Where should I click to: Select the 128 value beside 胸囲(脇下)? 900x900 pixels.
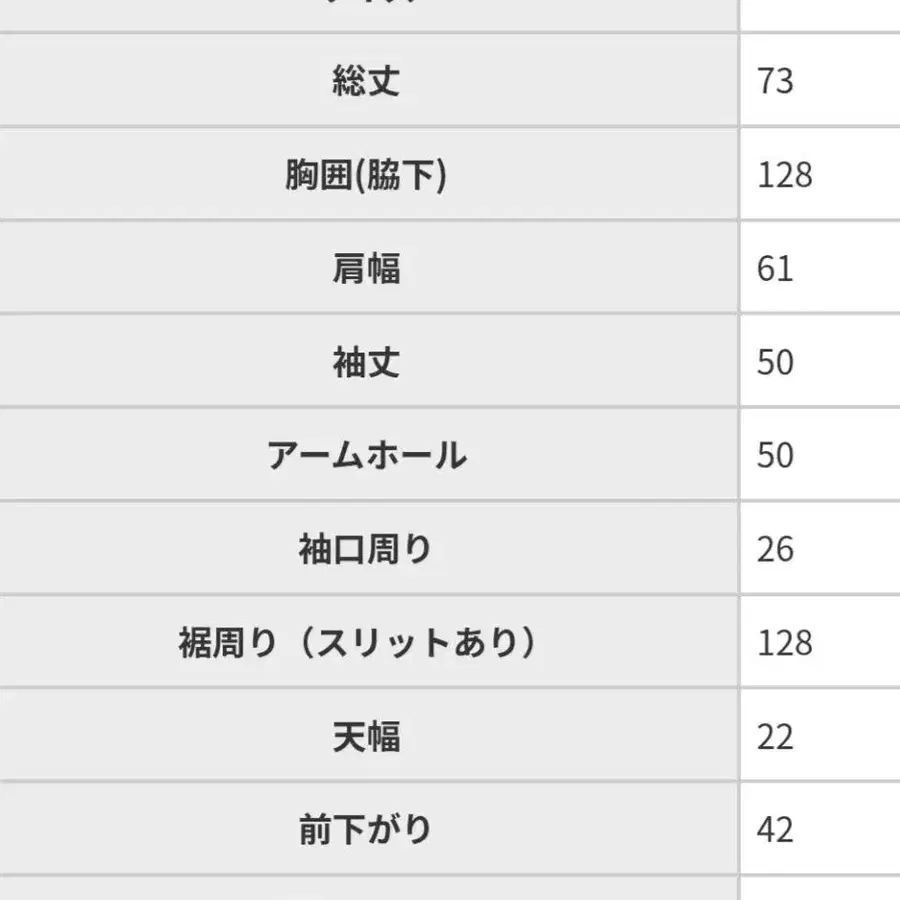coord(785,175)
